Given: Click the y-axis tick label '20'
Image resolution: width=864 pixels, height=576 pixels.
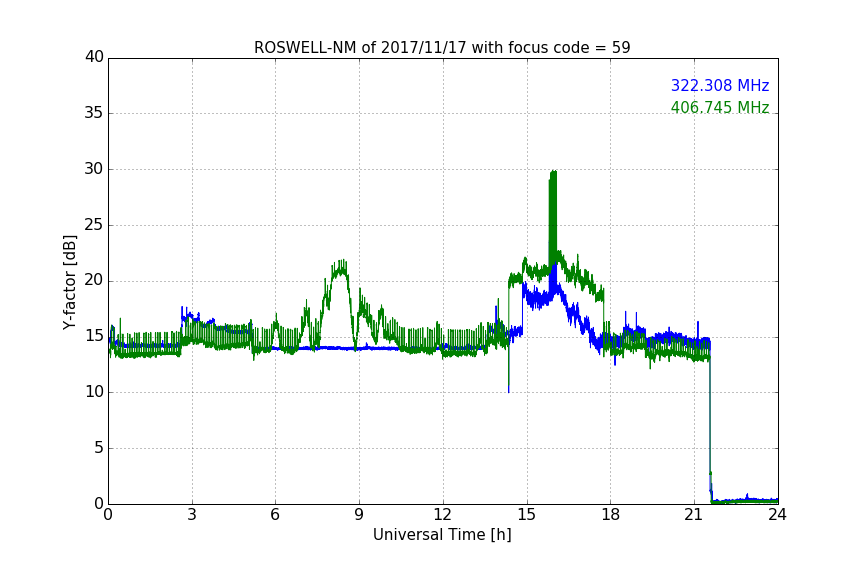Looking at the screenshot, I should (94, 281).
